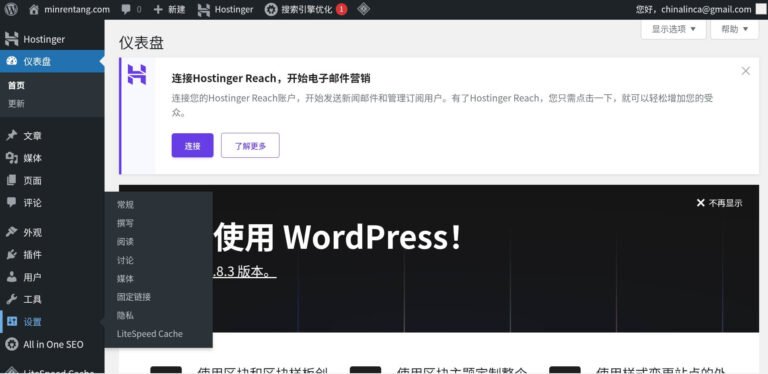Viewport: 768px width, 374px height.
Task: Click the 用户 user icon
Action: point(12,277)
